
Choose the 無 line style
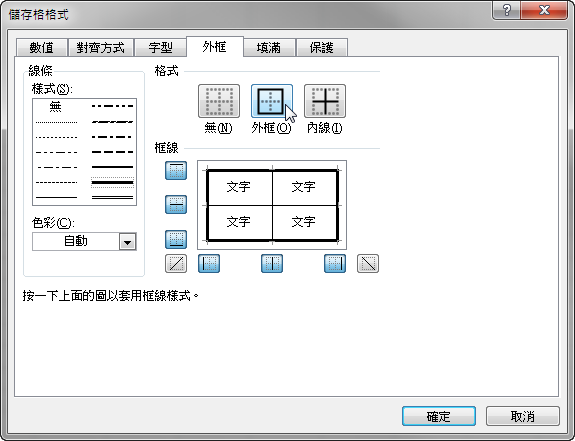point(56,107)
